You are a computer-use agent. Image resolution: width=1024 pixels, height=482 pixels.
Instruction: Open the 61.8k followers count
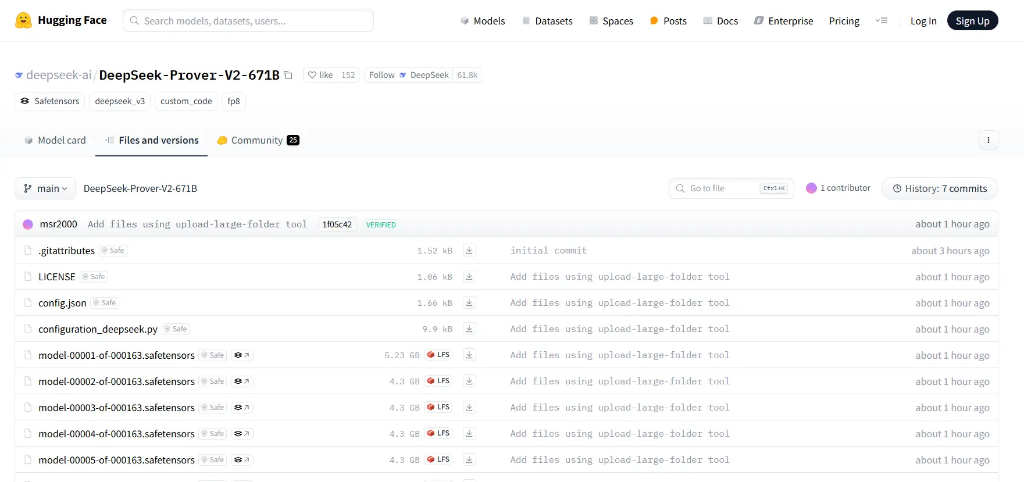468,75
